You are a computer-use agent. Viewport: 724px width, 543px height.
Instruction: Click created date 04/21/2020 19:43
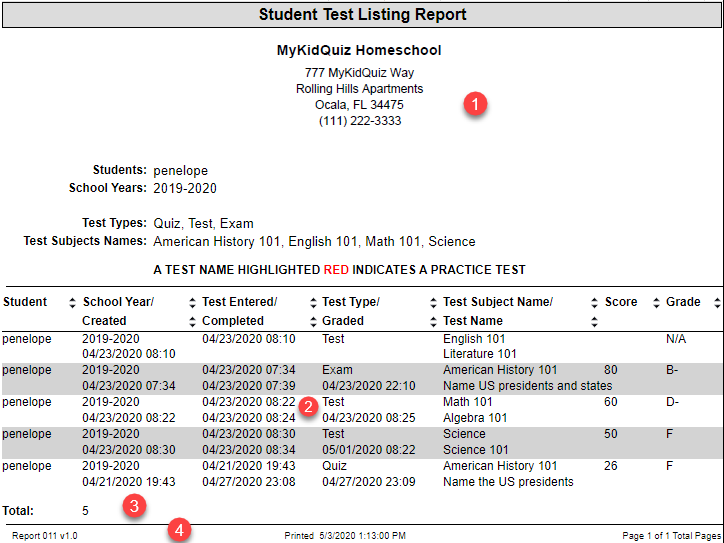(129, 482)
